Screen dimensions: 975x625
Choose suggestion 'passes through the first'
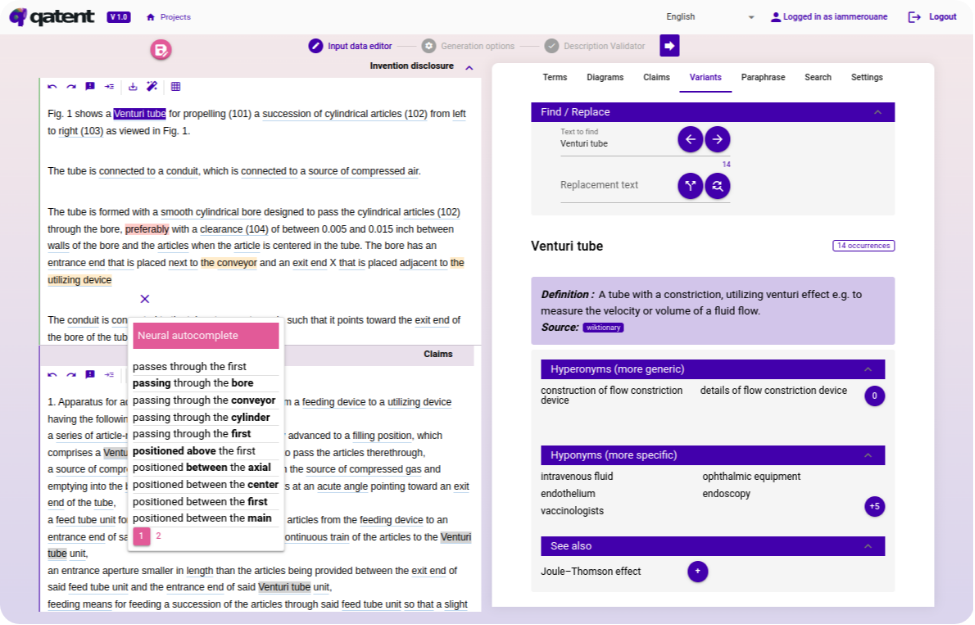coord(189,367)
